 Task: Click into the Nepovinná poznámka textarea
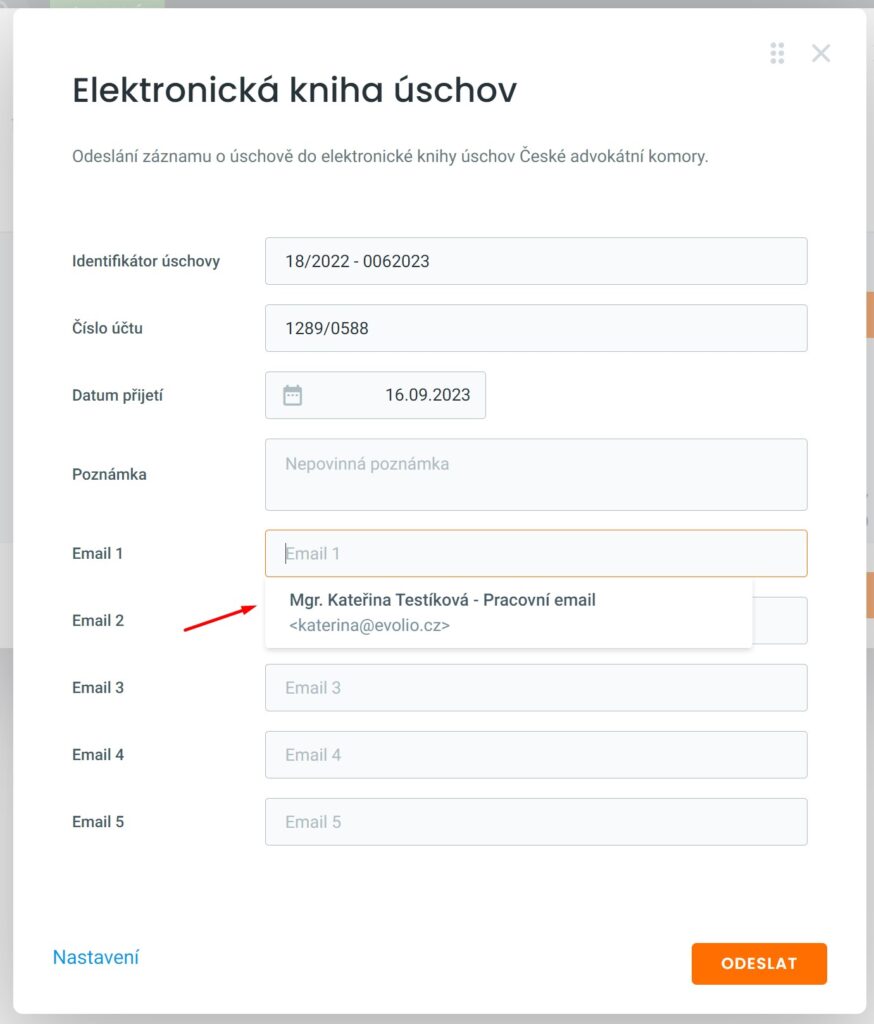(x=535, y=474)
